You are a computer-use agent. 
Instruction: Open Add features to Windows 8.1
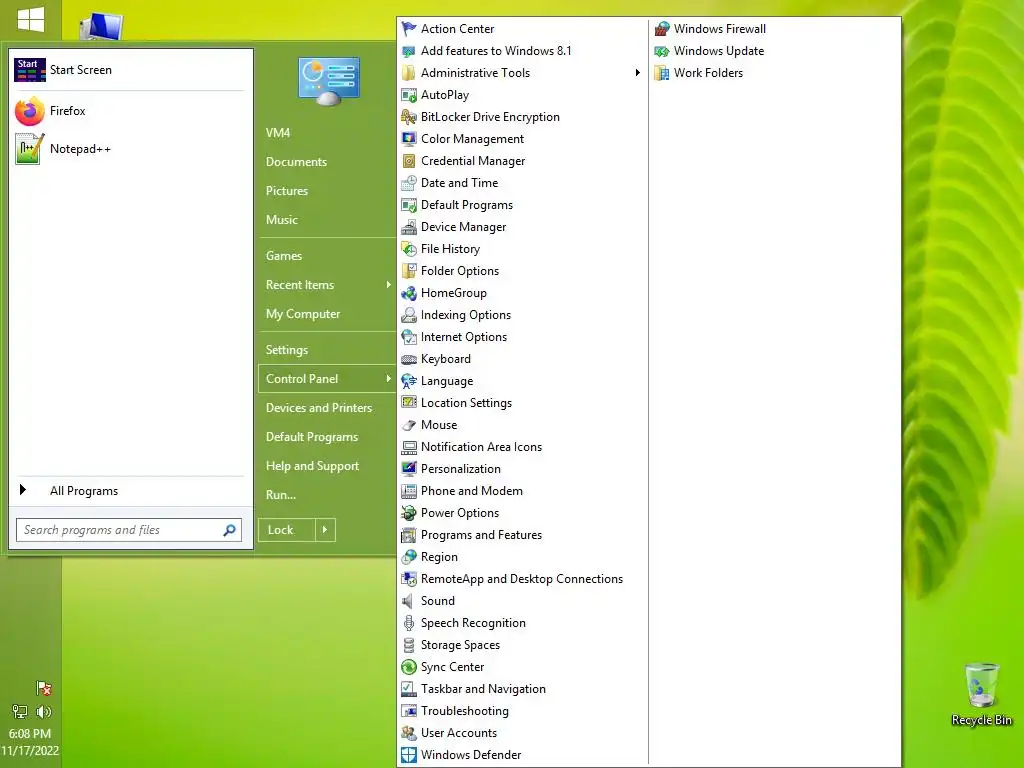[x=496, y=51]
